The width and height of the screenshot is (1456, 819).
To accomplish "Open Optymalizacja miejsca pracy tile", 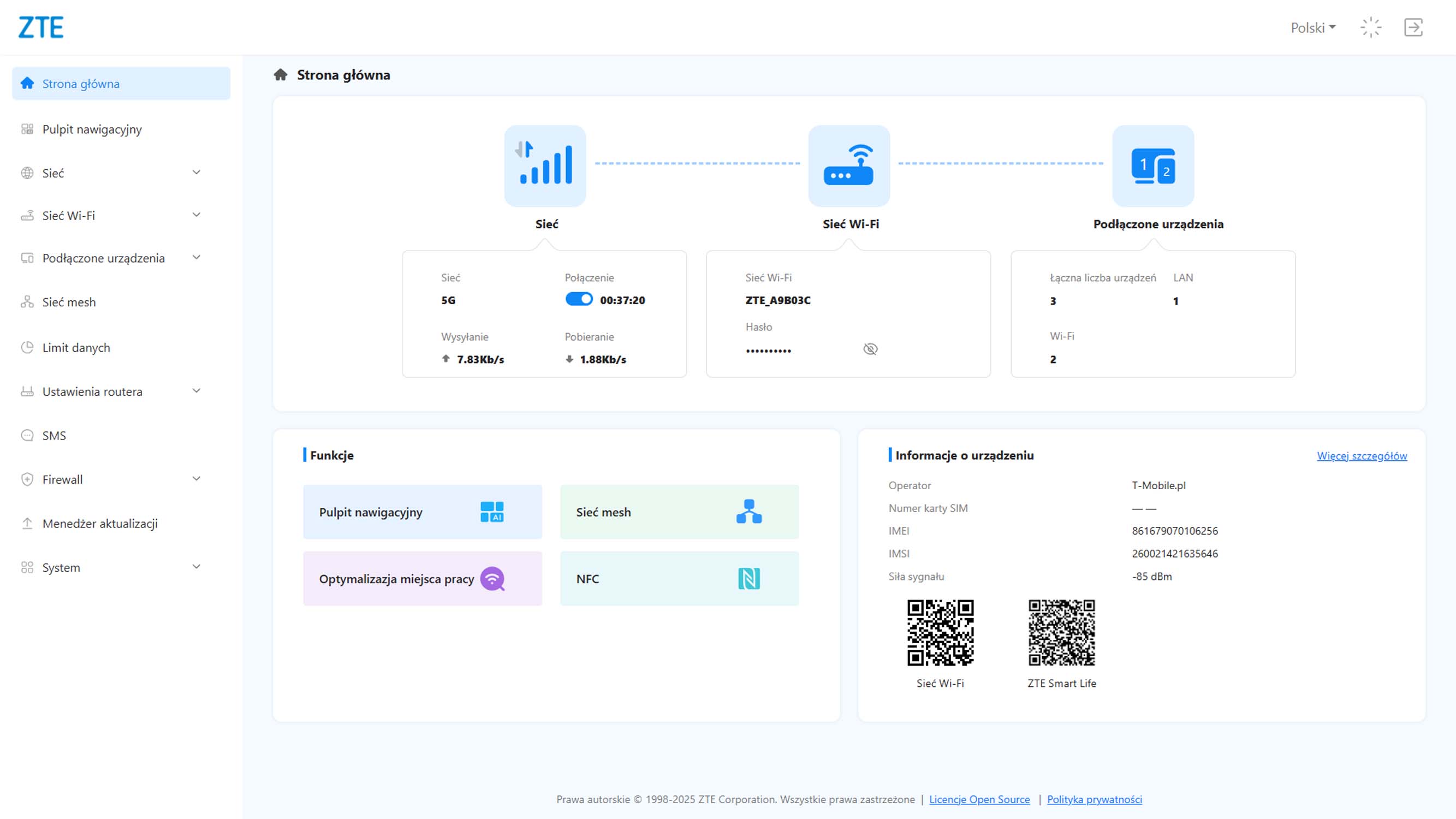I will point(422,578).
